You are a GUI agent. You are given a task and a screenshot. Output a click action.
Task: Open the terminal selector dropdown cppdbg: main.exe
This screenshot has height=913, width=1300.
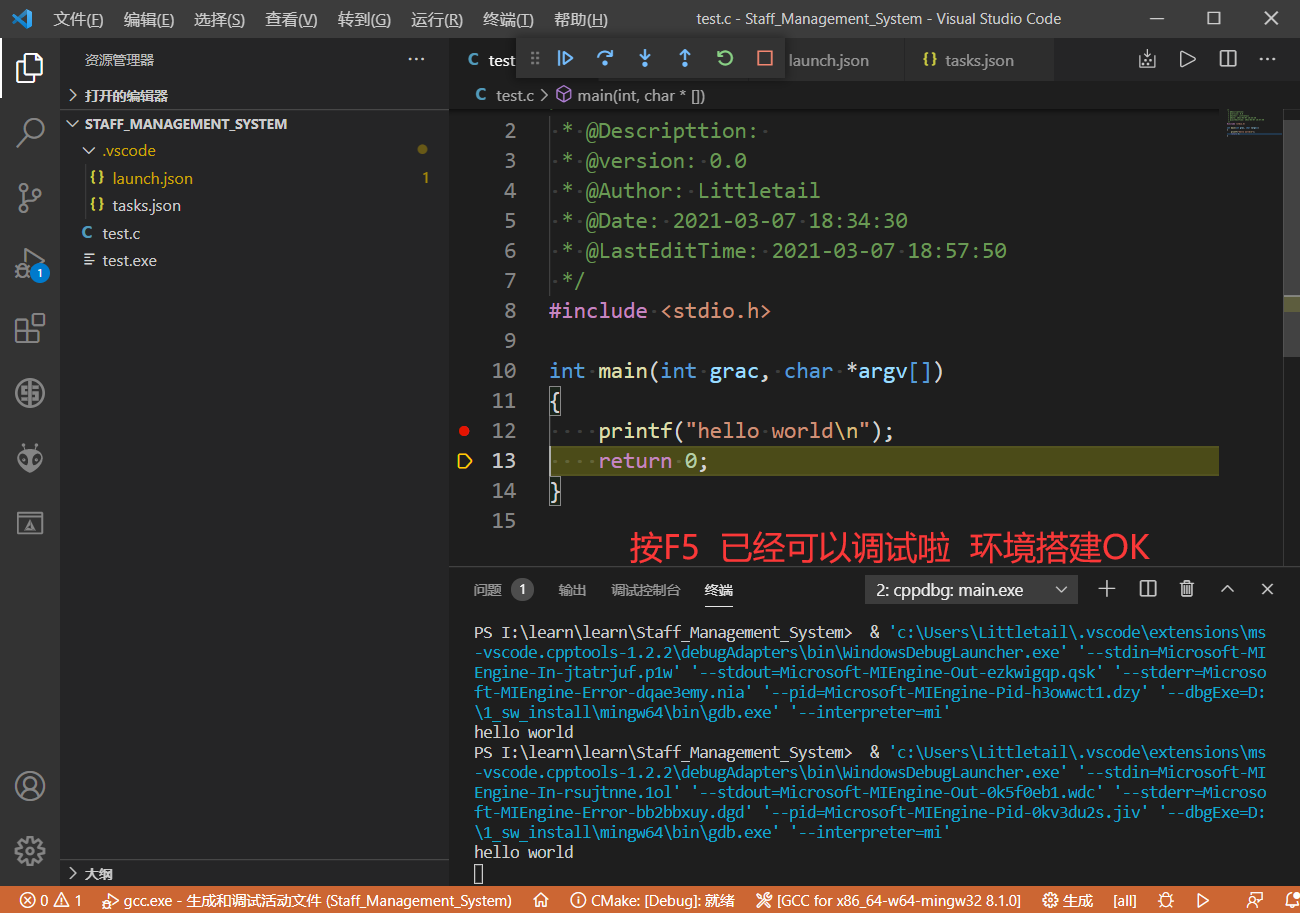pyautogui.click(x=971, y=590)
